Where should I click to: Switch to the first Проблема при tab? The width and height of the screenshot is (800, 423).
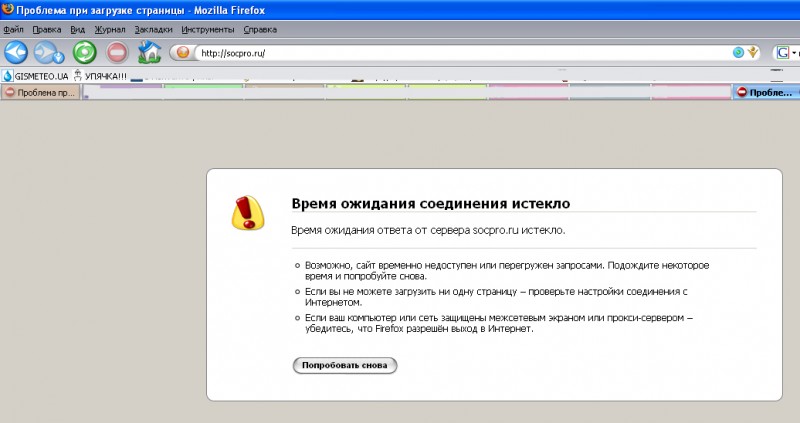point(41,92)
